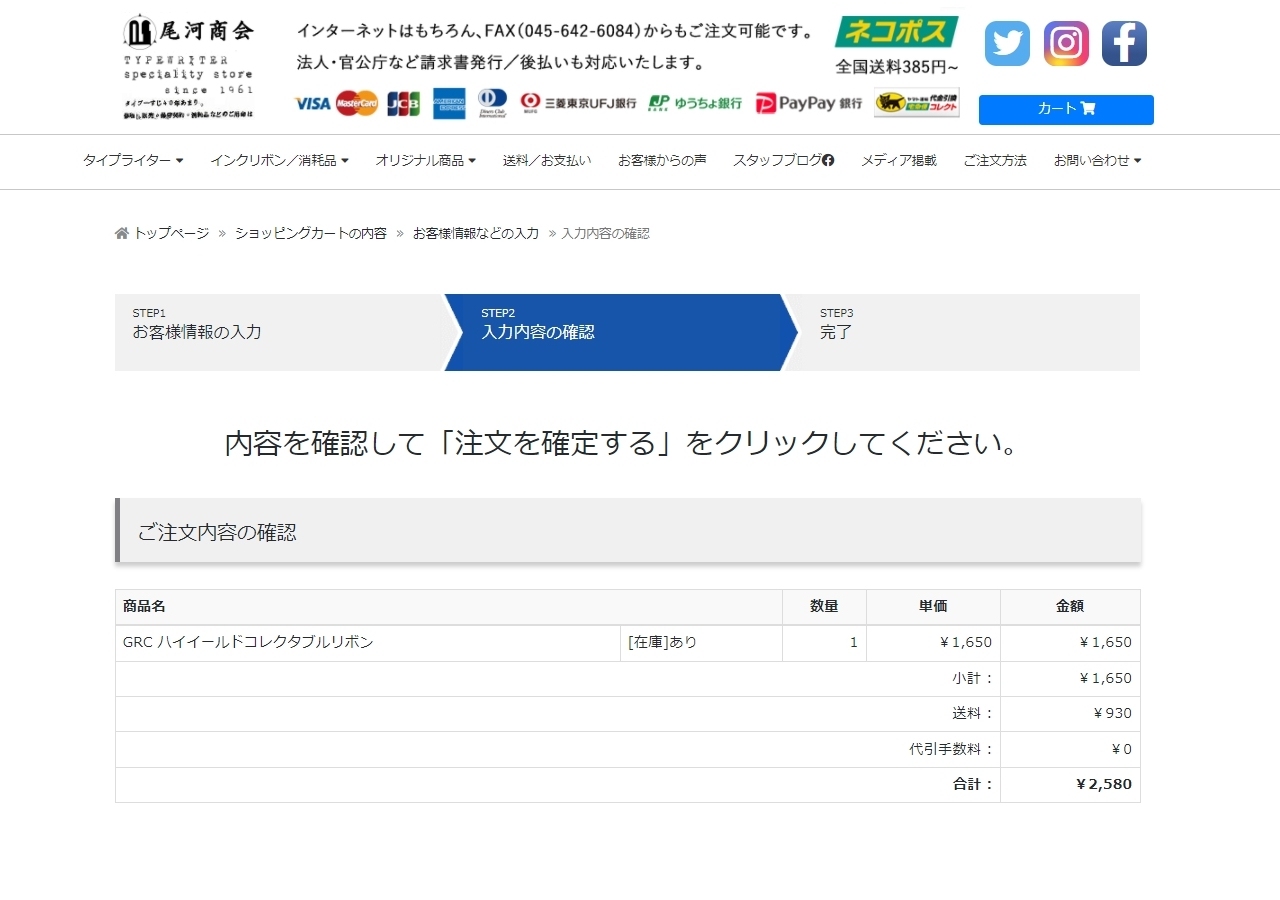The width and height of the screenshot is (1280, 900).
Task: Open メディア掲載 page
Action: [x=899, y=161]
